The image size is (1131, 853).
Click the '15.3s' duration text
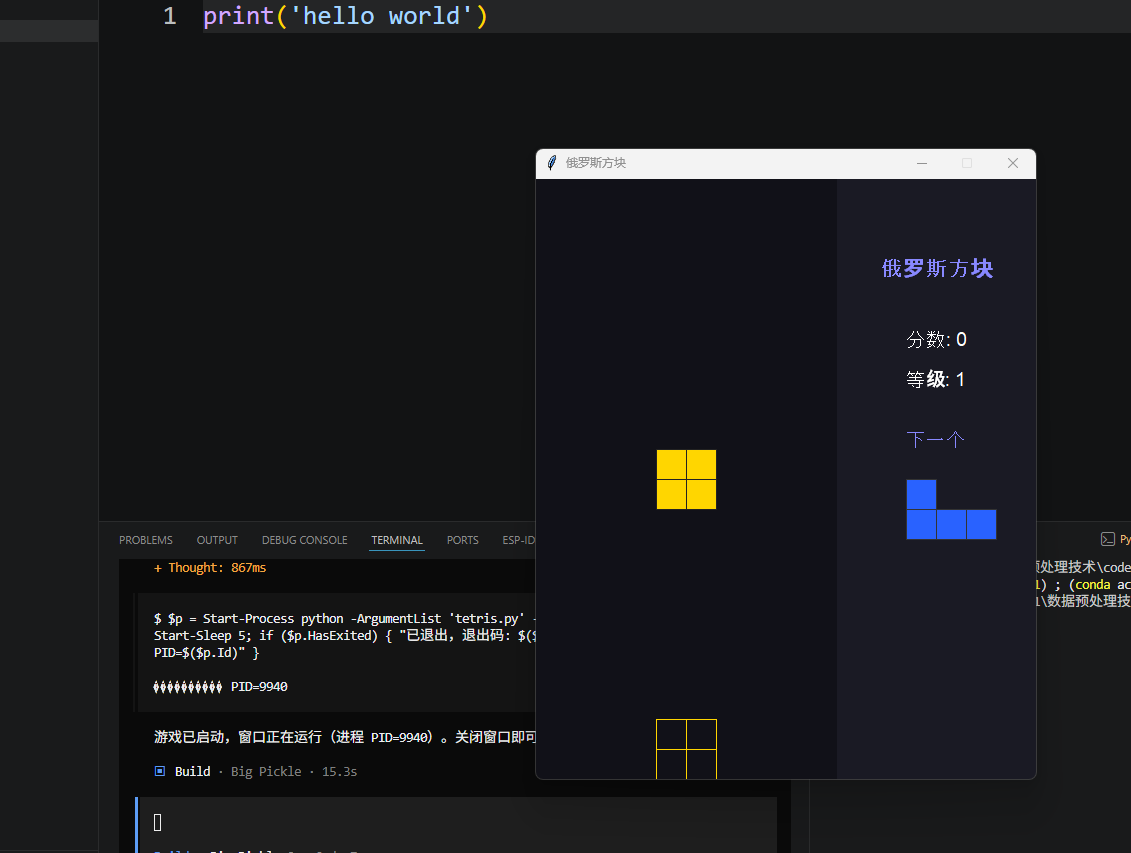[x=339, y=772]
